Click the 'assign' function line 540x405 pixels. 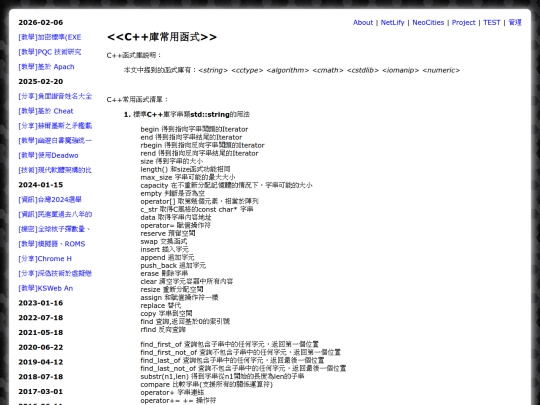coord(179,298)
